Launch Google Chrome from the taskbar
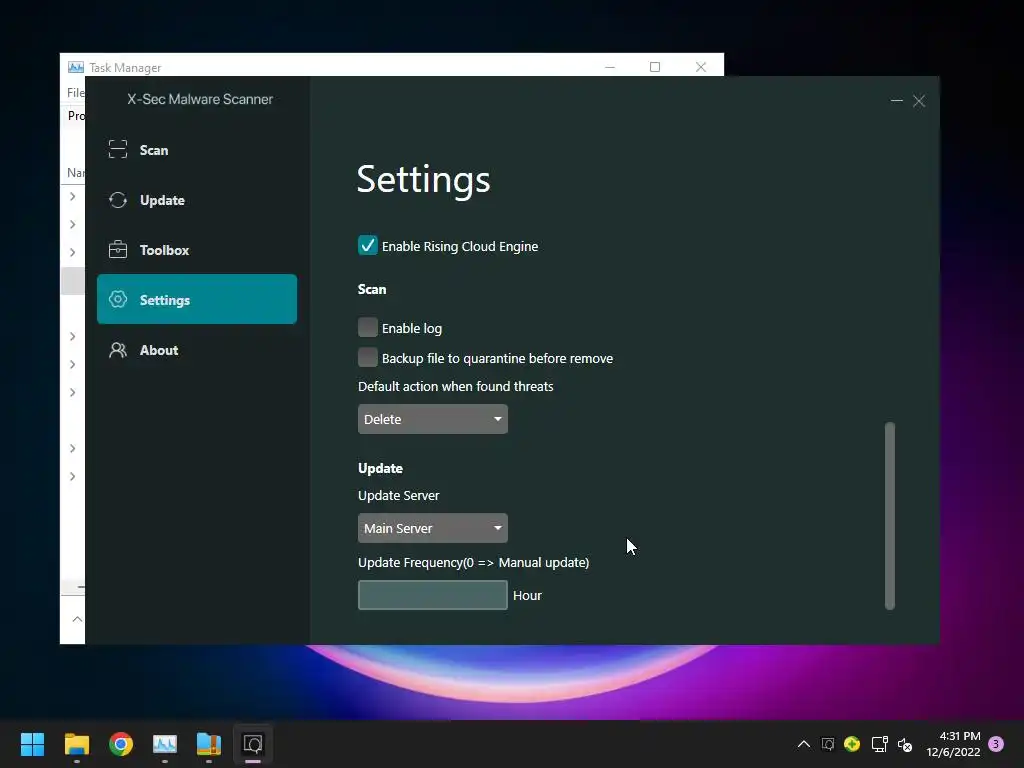This screenshot has width=1024, height=768. coord(121,744)
